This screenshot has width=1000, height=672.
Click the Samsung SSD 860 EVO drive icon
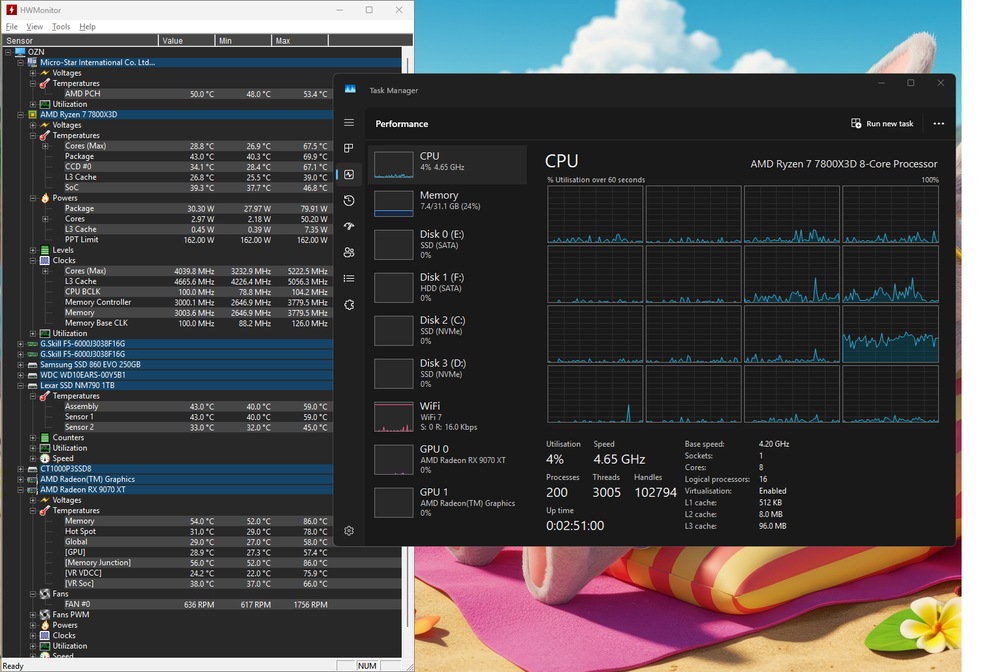coord(33,364)
